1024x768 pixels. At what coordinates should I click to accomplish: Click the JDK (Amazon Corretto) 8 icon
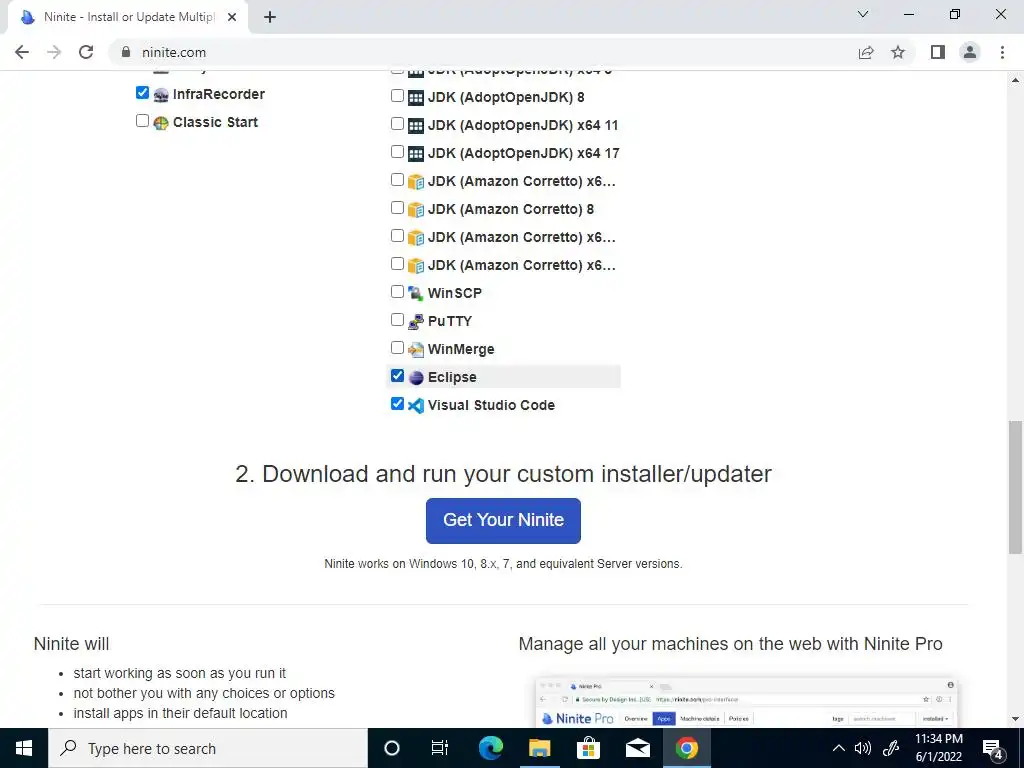[416, 210]
